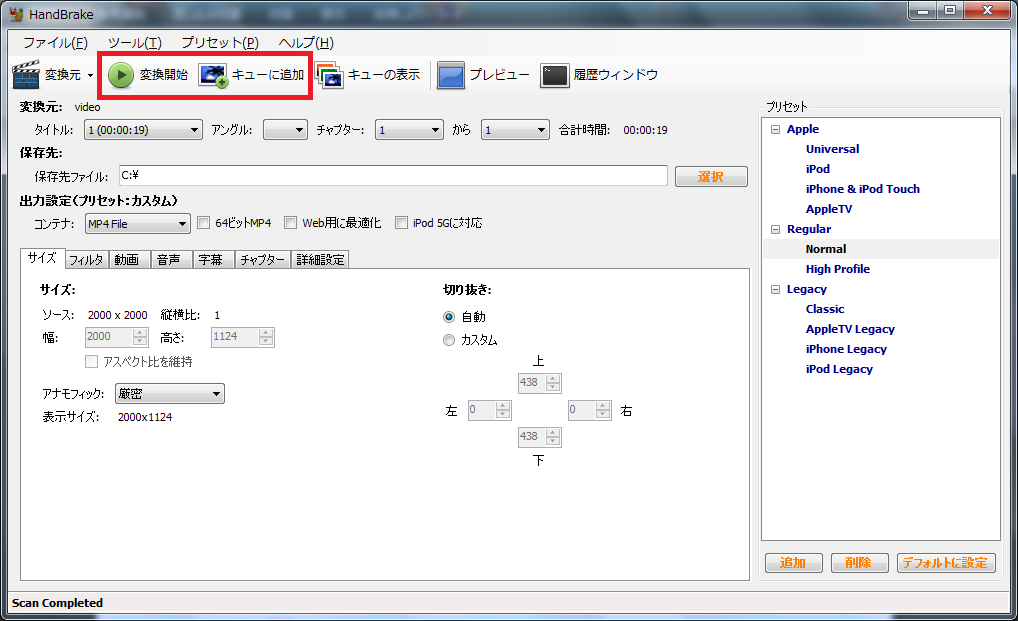Open the チャプター start chapter dropdown
Viewport: 1018px width, 621px height.
tap(409, 130)
